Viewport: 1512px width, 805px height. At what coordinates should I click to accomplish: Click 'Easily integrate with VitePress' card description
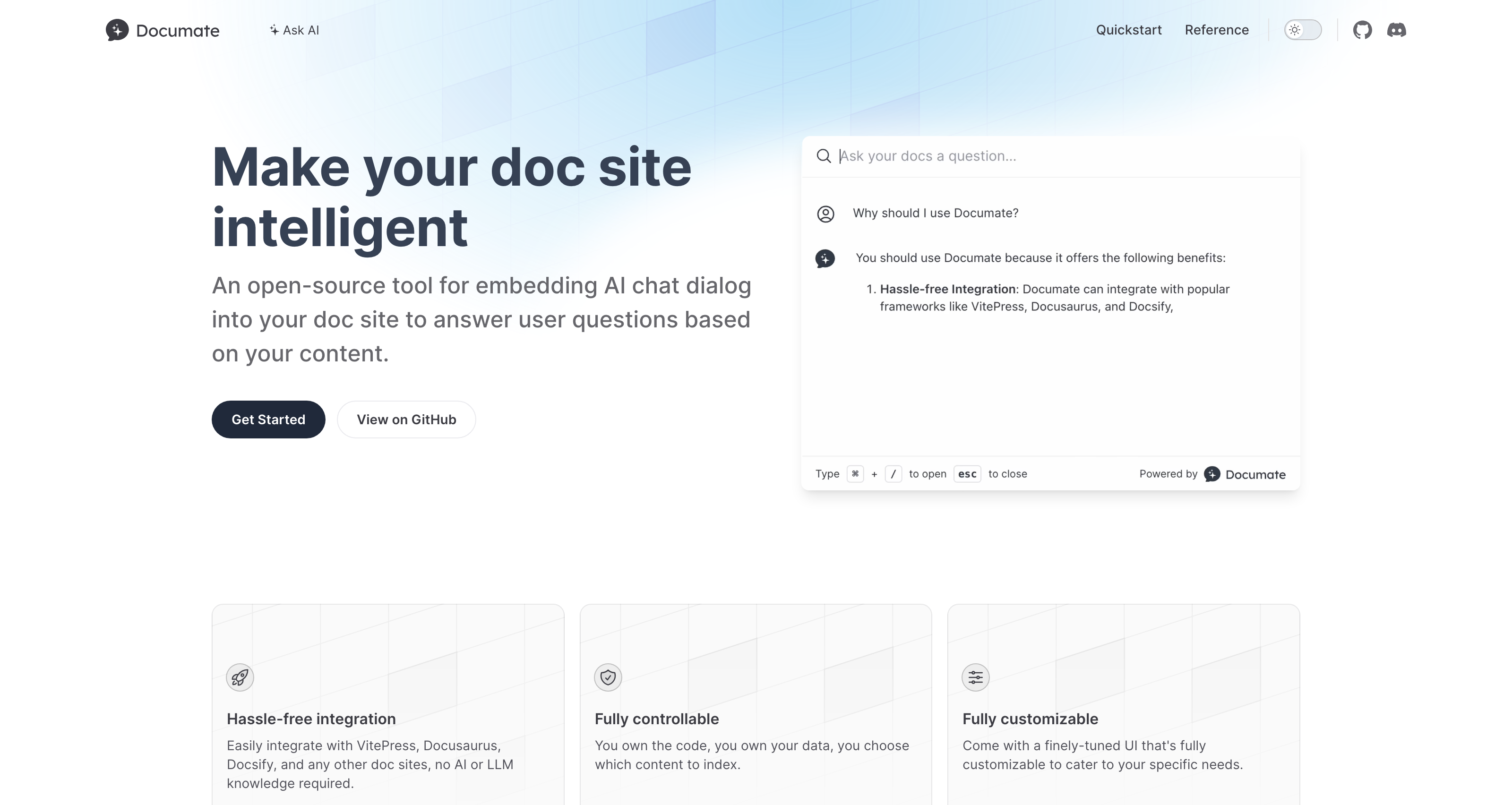pos(370,764)
